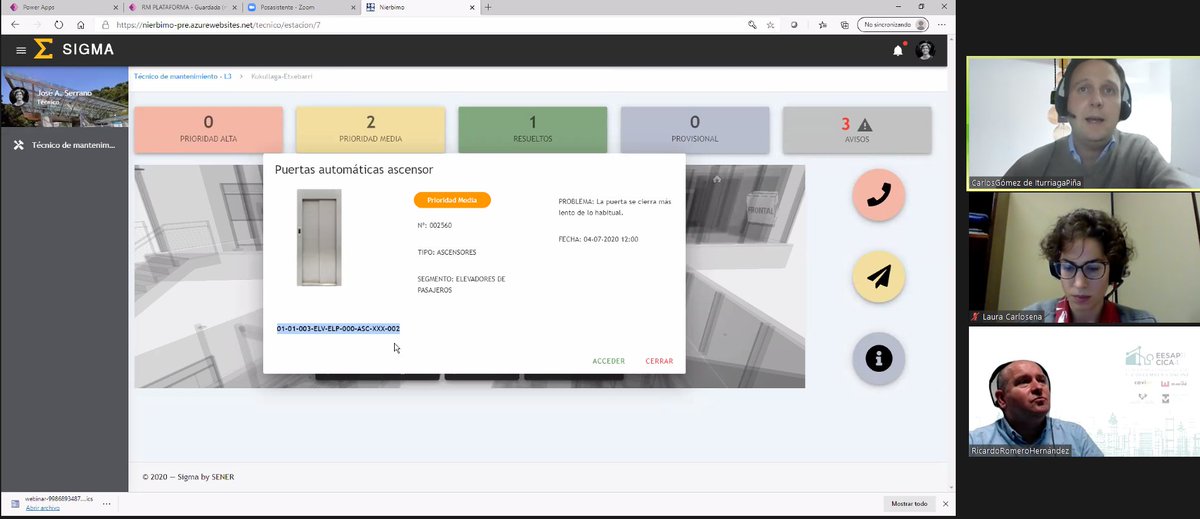Click Mostrar todo in the download bar
The width and height of the screenshot is (1200, 519).
point(909,503)
